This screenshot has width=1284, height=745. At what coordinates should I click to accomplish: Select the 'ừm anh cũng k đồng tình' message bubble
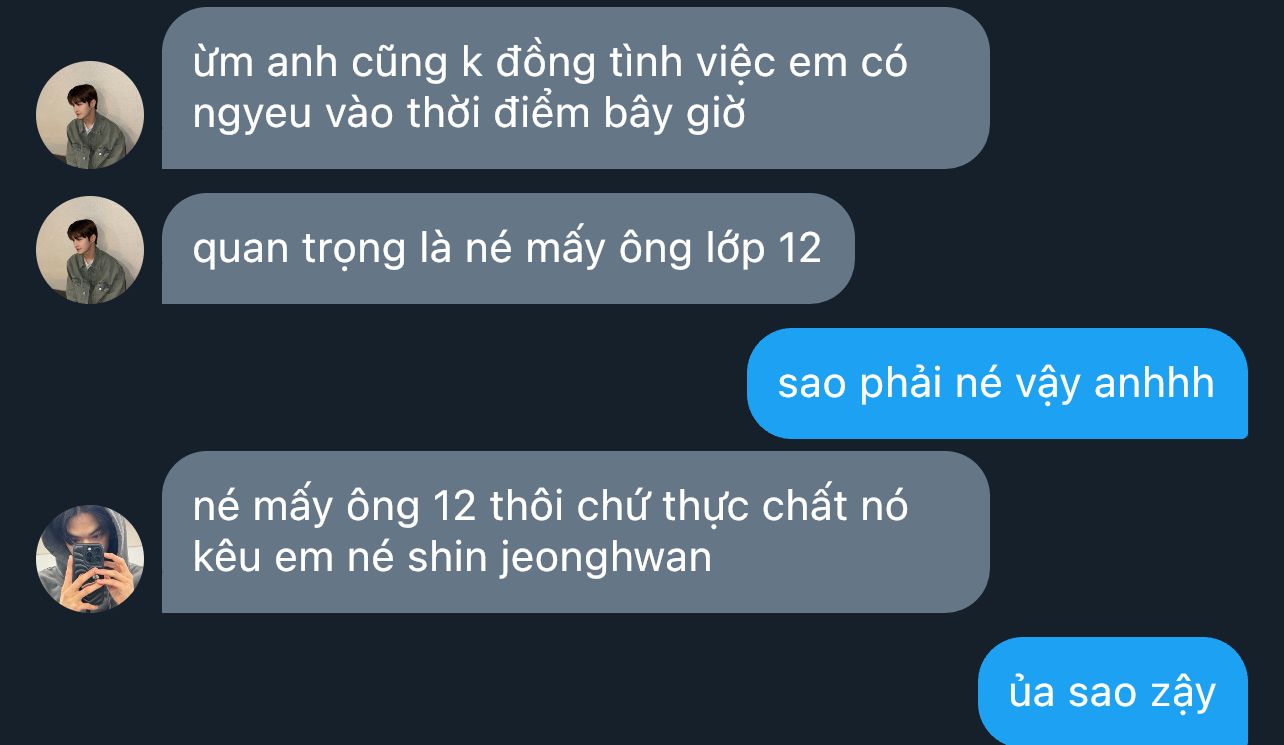pyautogui.click(x=575, y=88)
